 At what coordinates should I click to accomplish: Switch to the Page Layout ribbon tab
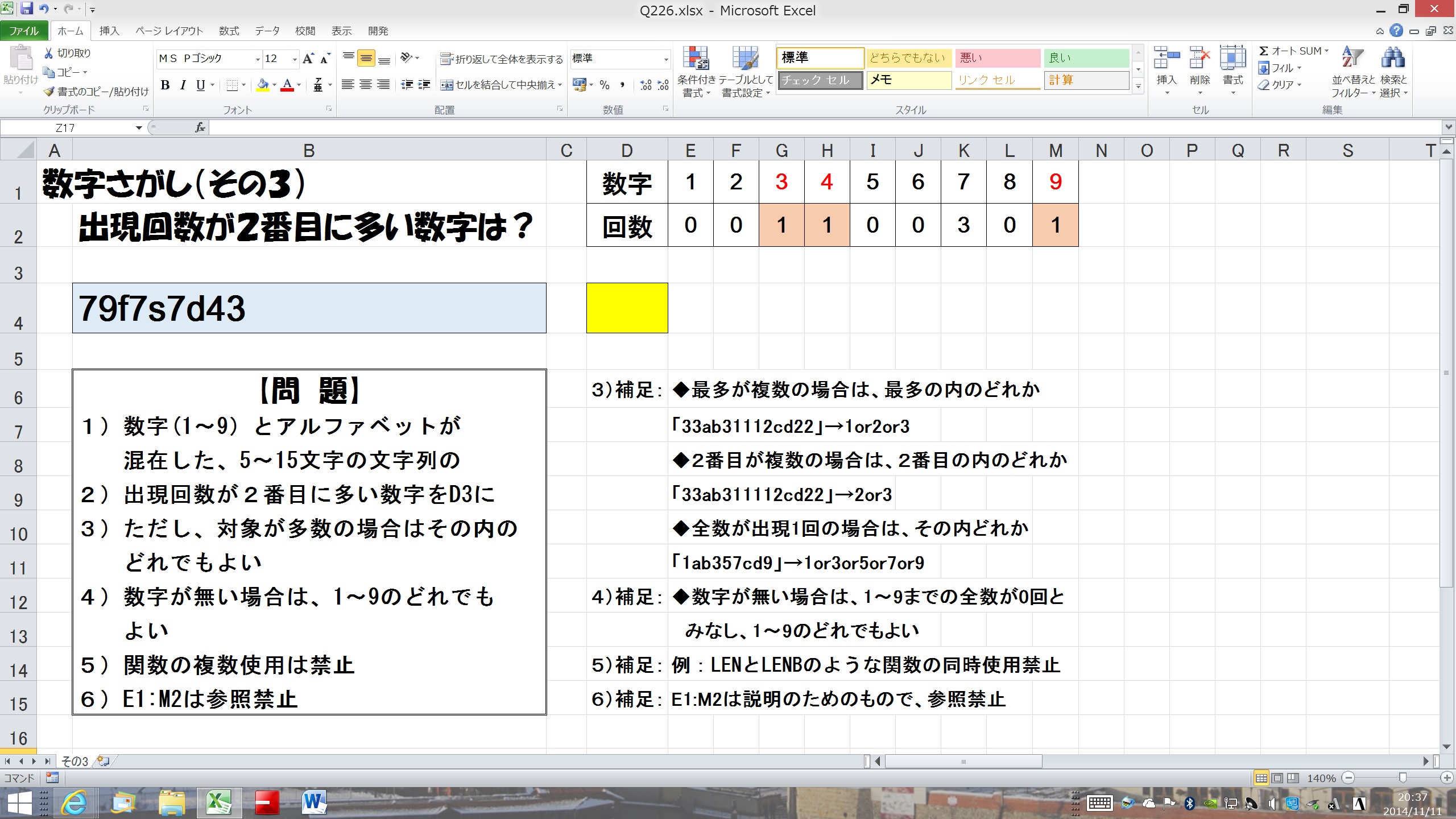click(169, 31)
